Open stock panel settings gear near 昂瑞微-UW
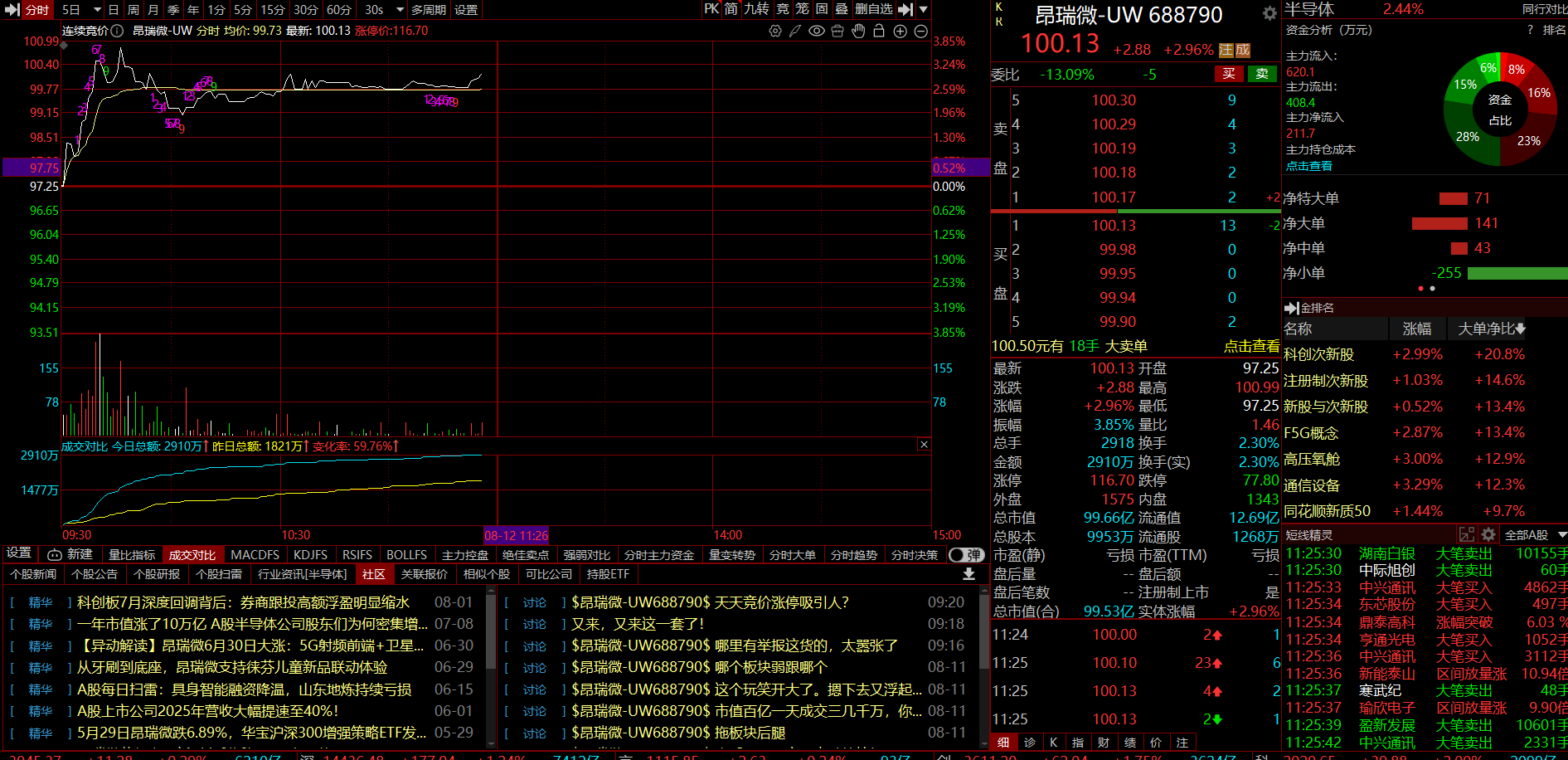 pyautogui.click(x=1269, y=13)
